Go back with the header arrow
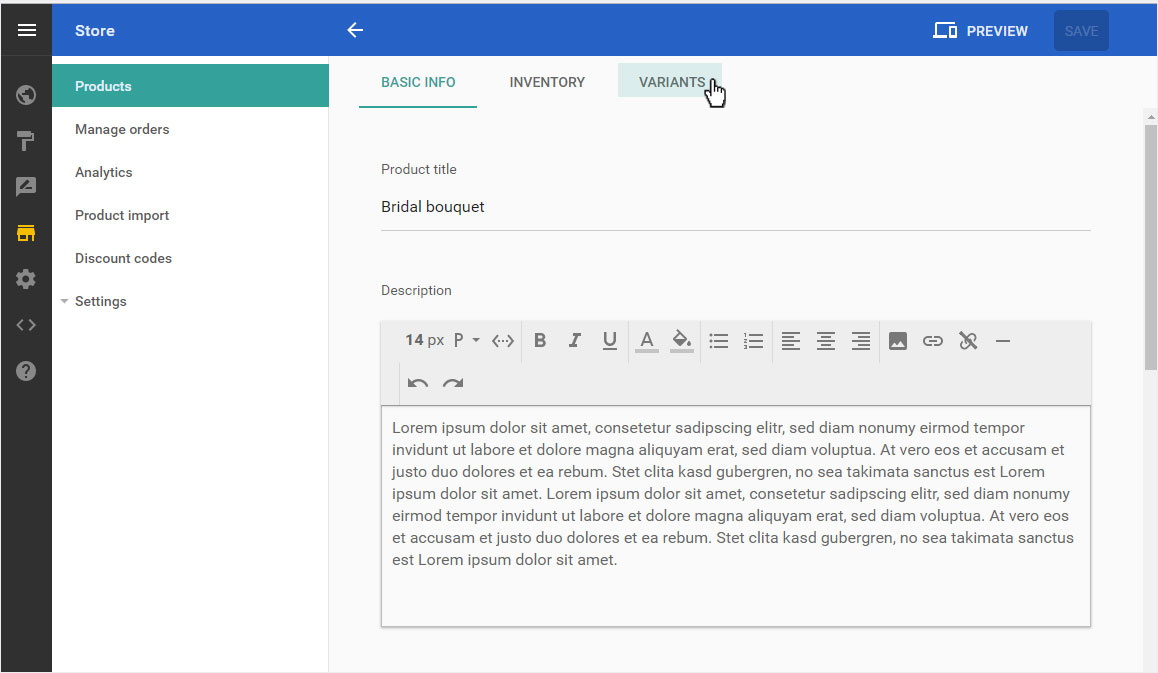 tap(355, 30)
